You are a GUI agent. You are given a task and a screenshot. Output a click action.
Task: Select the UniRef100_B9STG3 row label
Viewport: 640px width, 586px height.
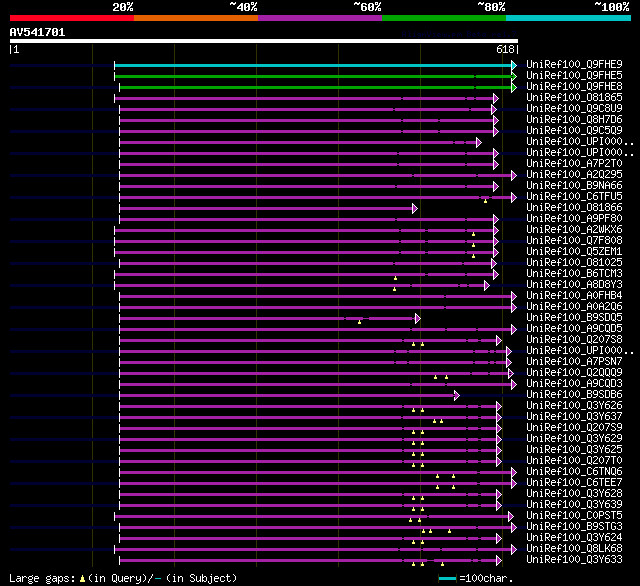(574, 527)
